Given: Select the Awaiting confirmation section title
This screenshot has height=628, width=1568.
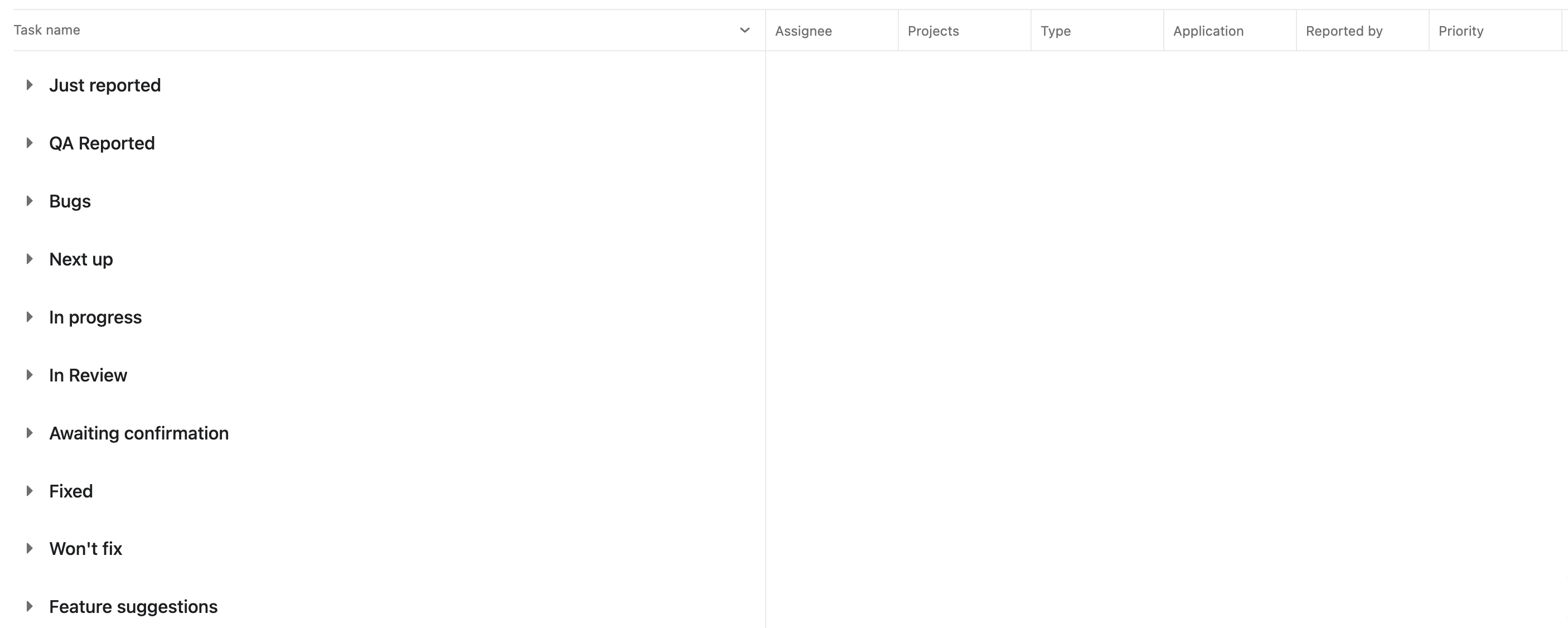Looking at the screenshot, I should (139, 433).
